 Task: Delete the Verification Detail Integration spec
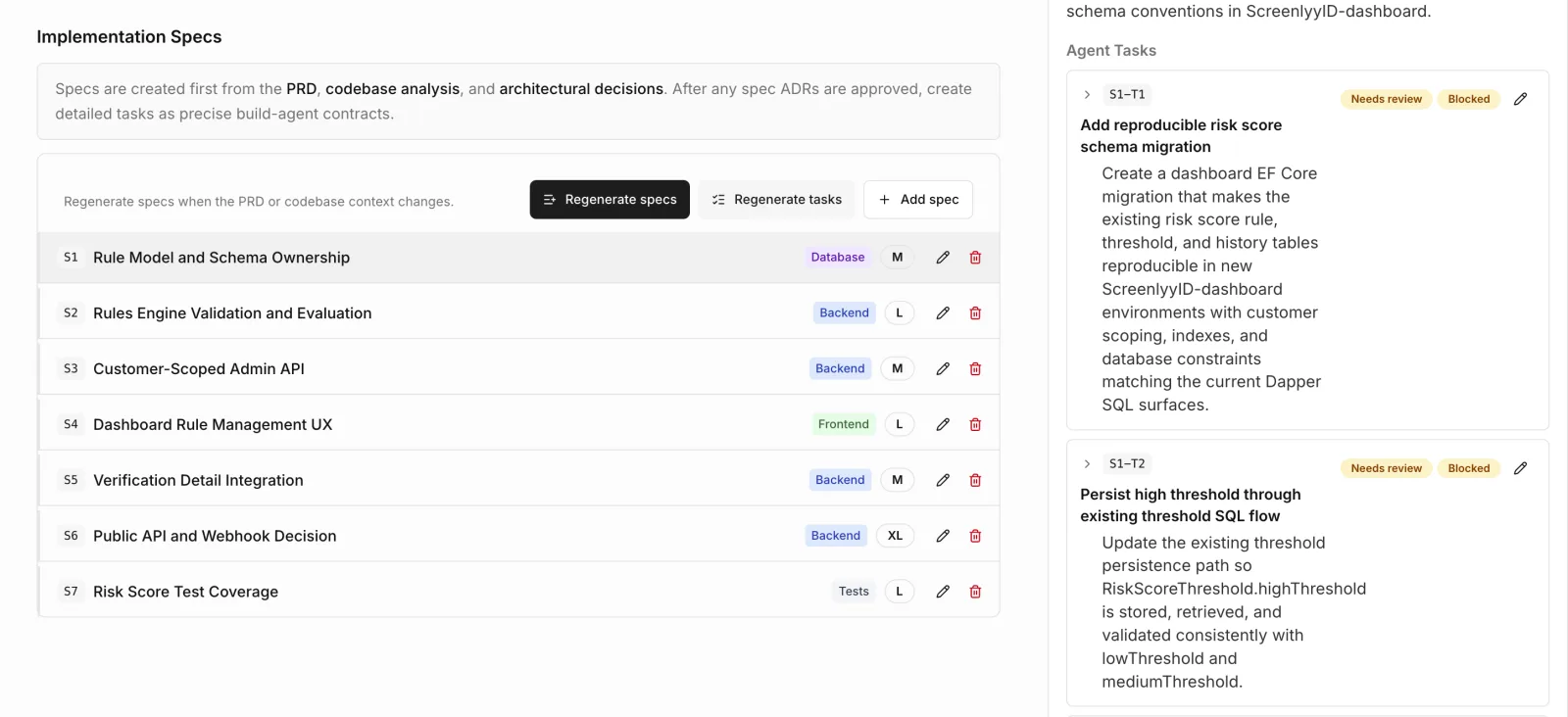coord(975,480)
